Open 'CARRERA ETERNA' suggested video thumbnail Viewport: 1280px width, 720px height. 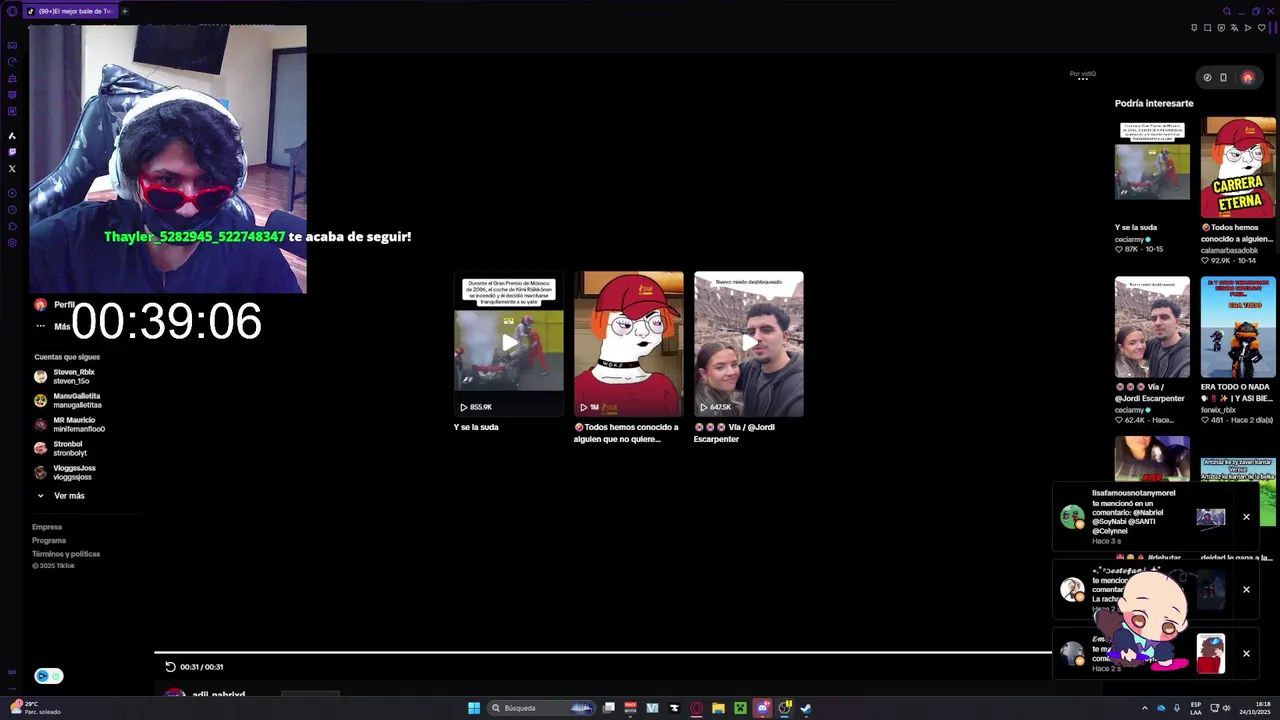[1238, 167]
